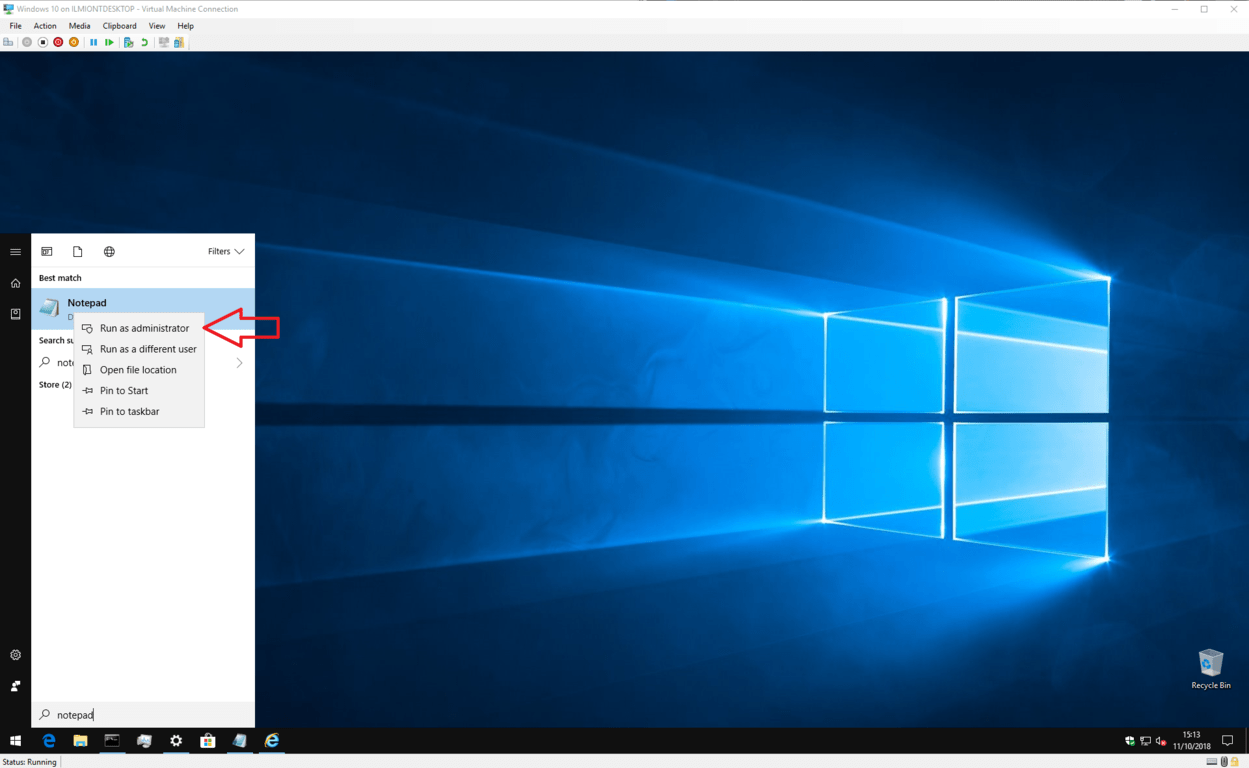Screen dimensions: 1249x768
Task: Launch Microsoft Edge from taskbar
Action: click(48, 741)
